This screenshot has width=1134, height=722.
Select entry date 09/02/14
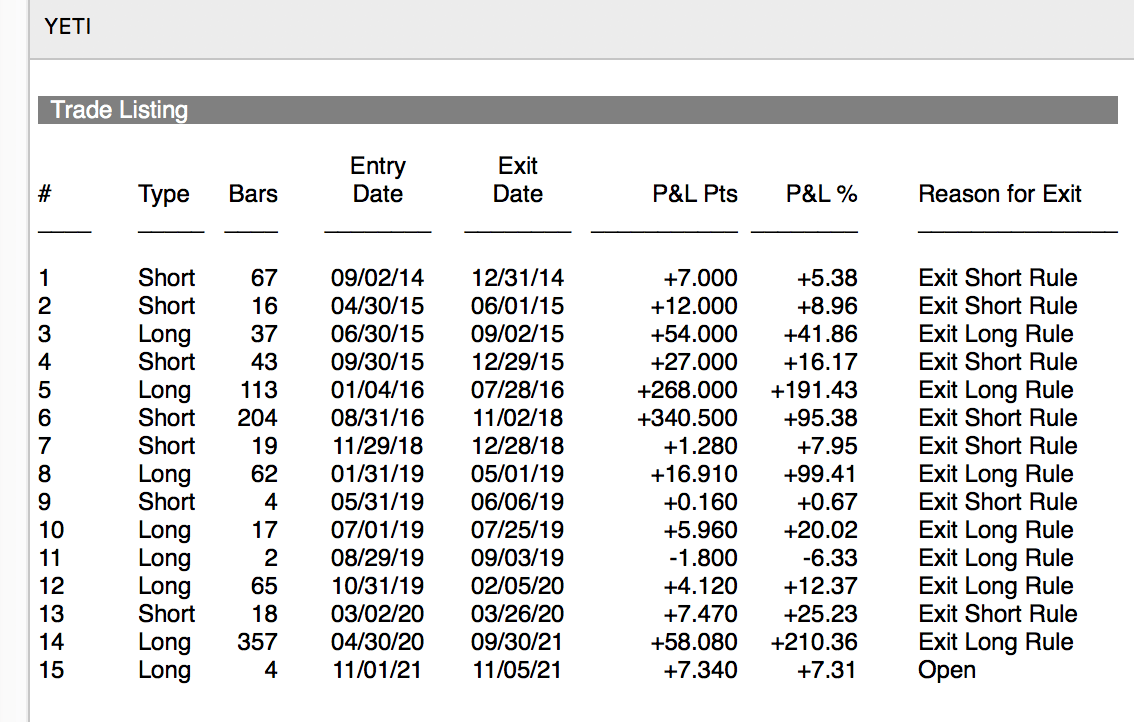click(377, 278)
